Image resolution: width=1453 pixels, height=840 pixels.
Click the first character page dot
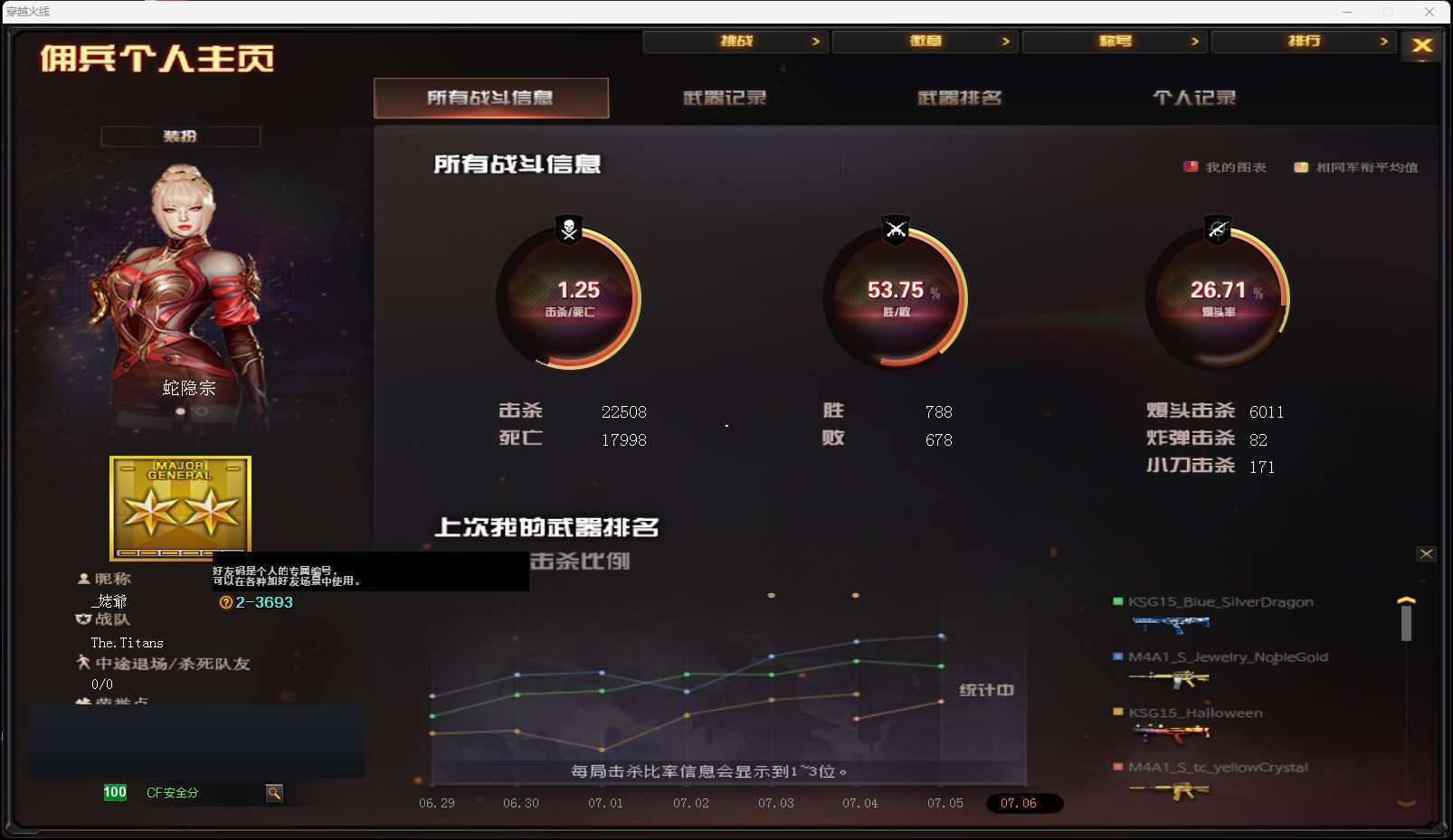pyautogui.click(x=180, y=411)
